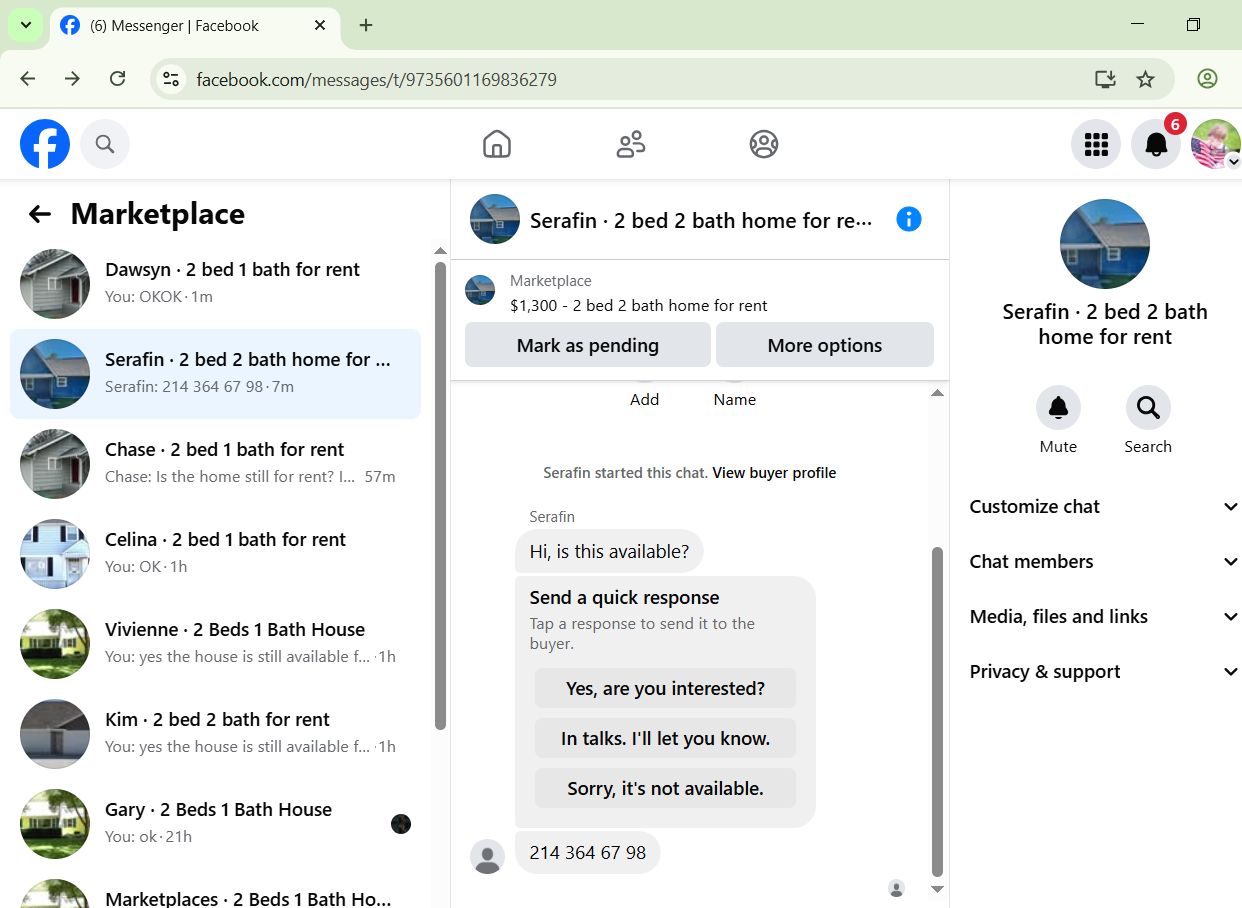Expand the Chat members section

coord(1105,562)
